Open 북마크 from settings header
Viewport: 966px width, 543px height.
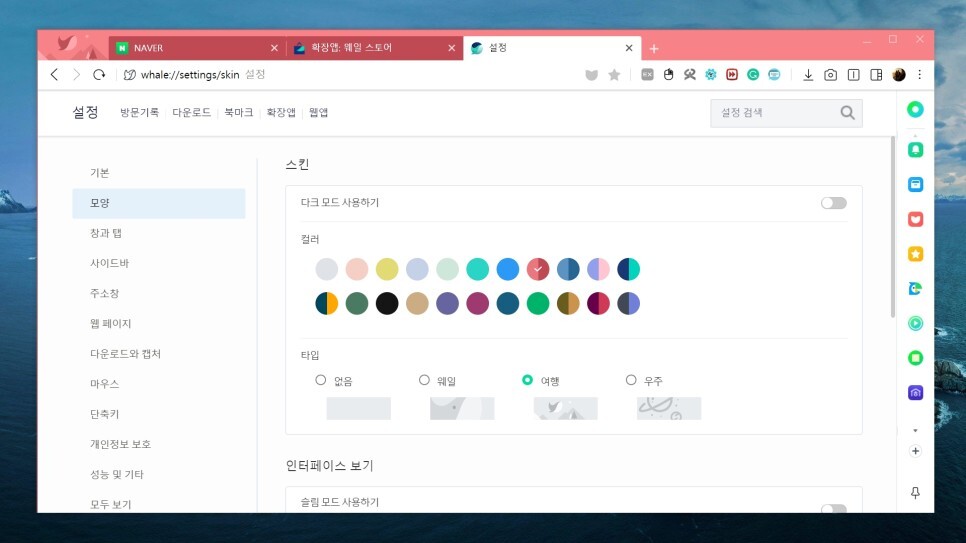[238, 112]
